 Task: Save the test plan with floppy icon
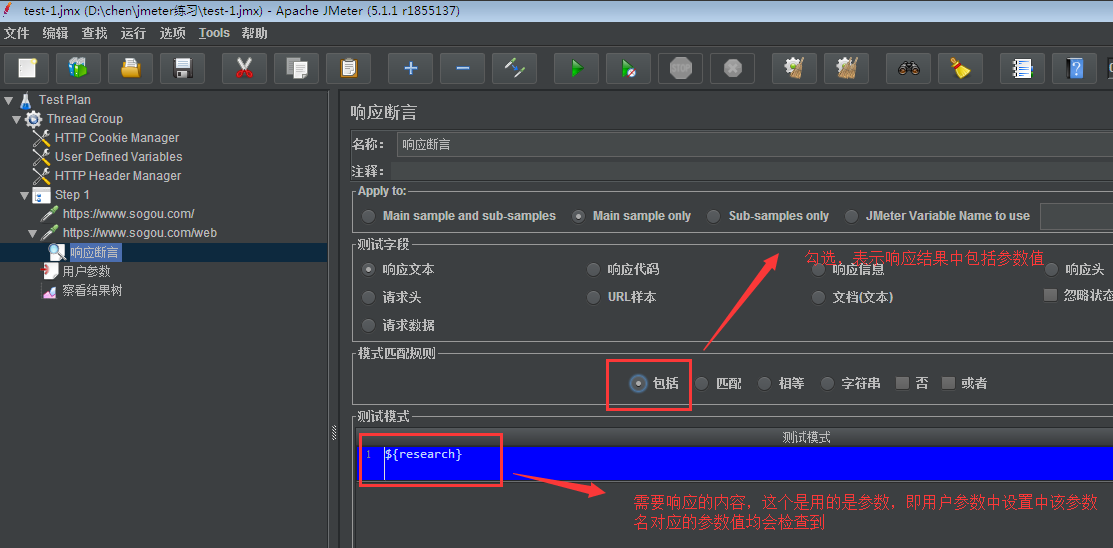[182, 68]
